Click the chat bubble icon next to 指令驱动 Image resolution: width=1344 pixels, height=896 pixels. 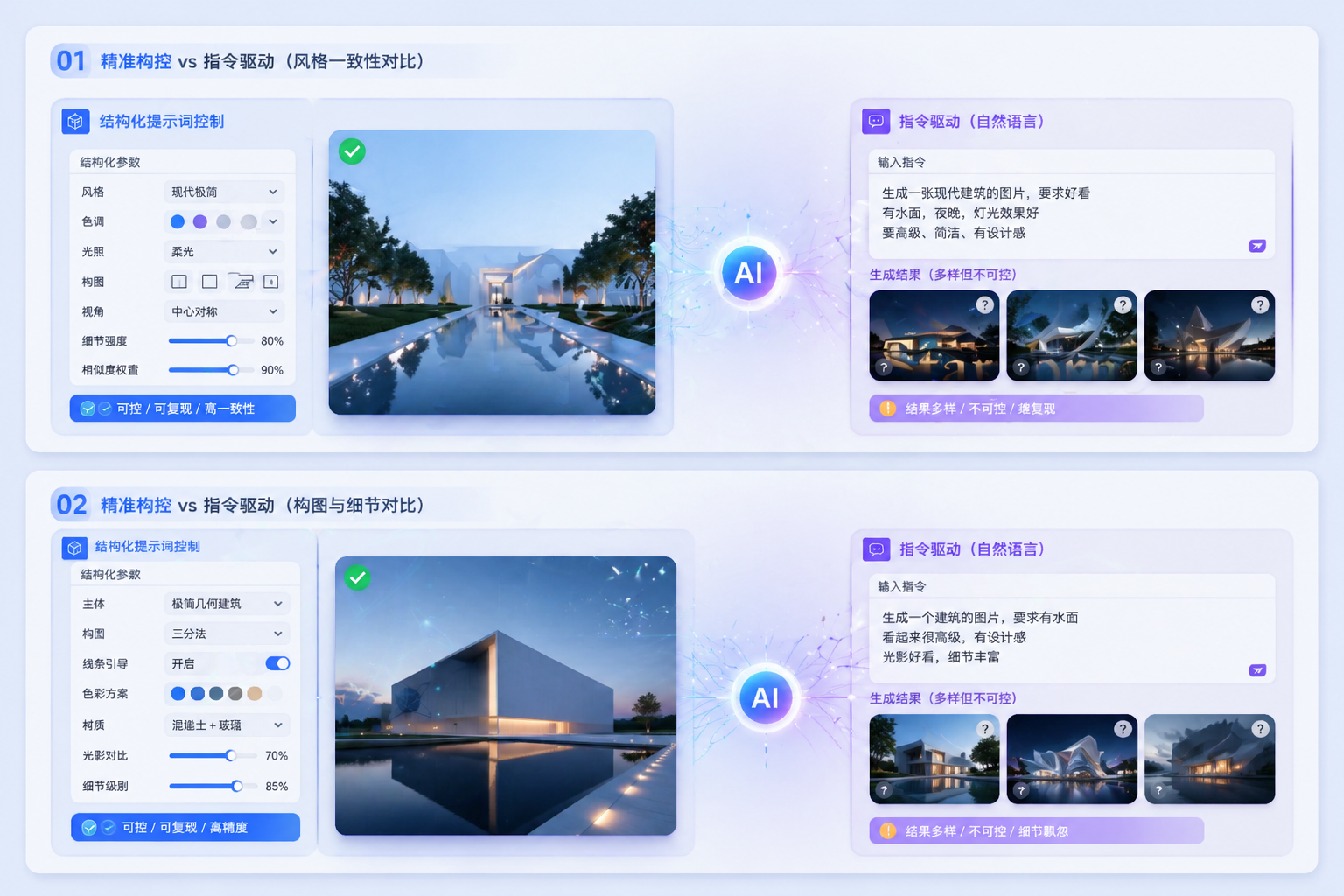876,122
